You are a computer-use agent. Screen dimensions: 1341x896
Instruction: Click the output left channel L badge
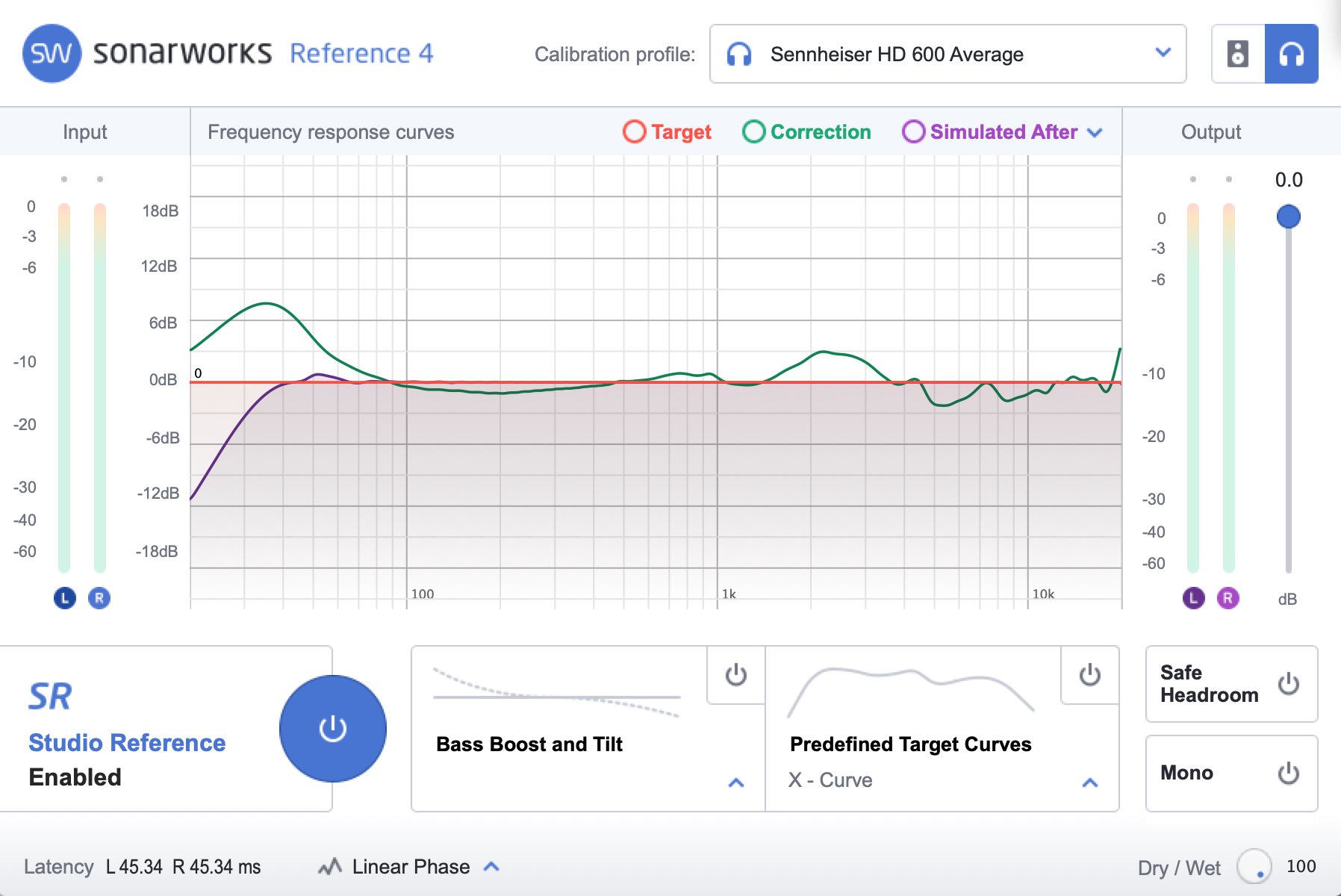pyautogui.click(x=1193, y=598)
